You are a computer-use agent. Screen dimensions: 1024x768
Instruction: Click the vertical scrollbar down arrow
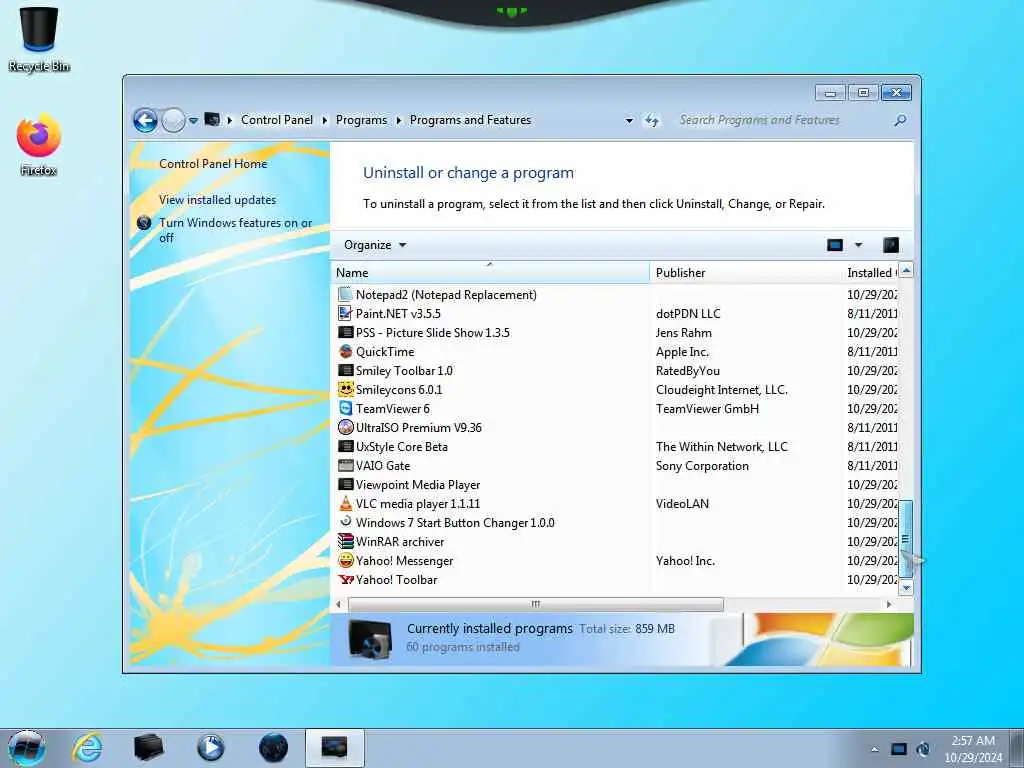tap(906, 588)
